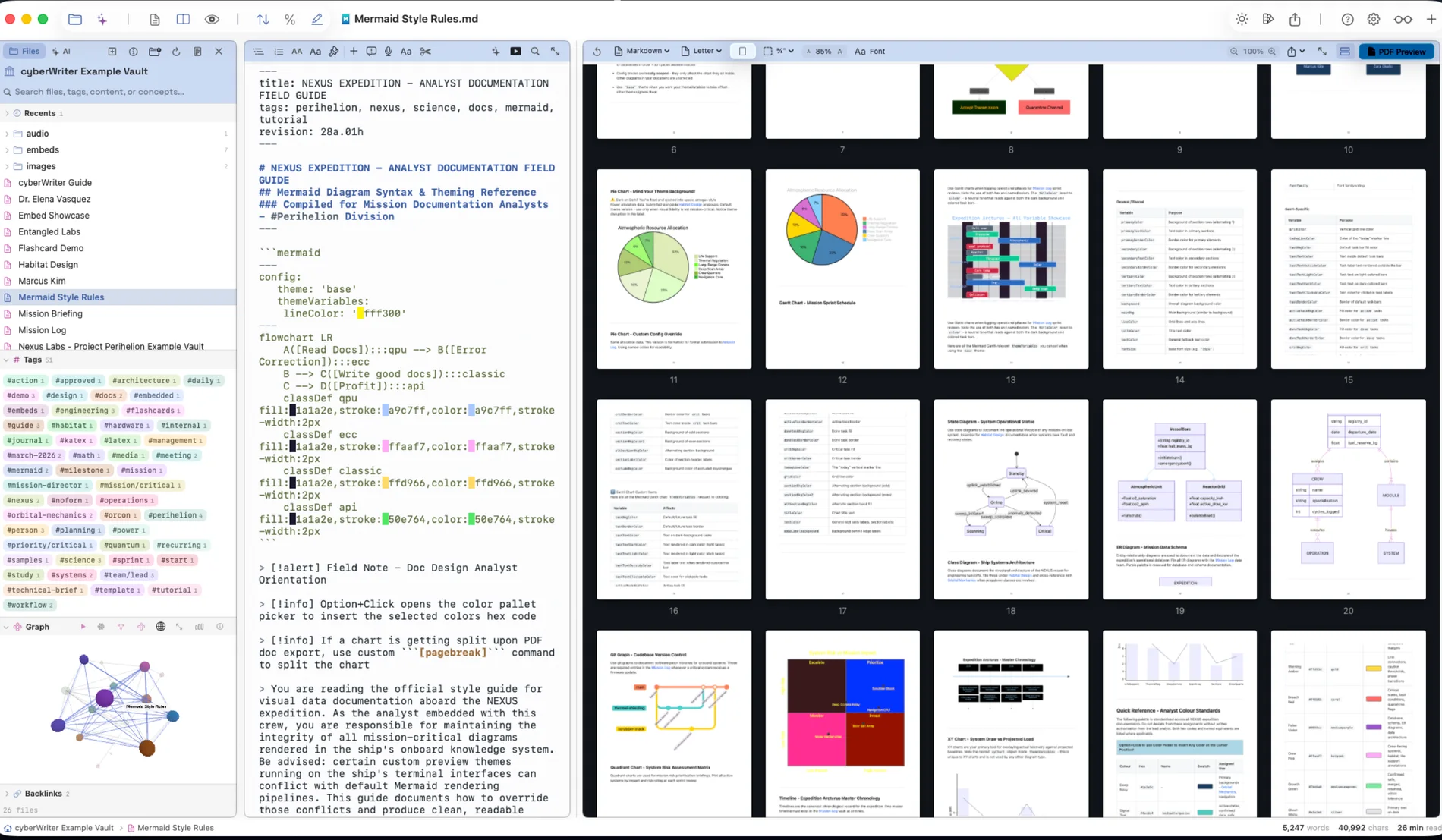Search within the editor using magnifier

pos(535,52)
